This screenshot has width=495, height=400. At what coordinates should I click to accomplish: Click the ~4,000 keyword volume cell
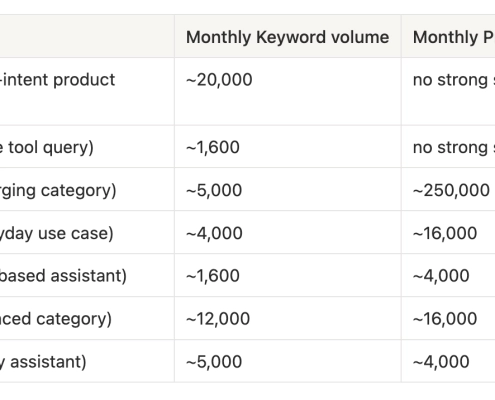tap(288, 232)
